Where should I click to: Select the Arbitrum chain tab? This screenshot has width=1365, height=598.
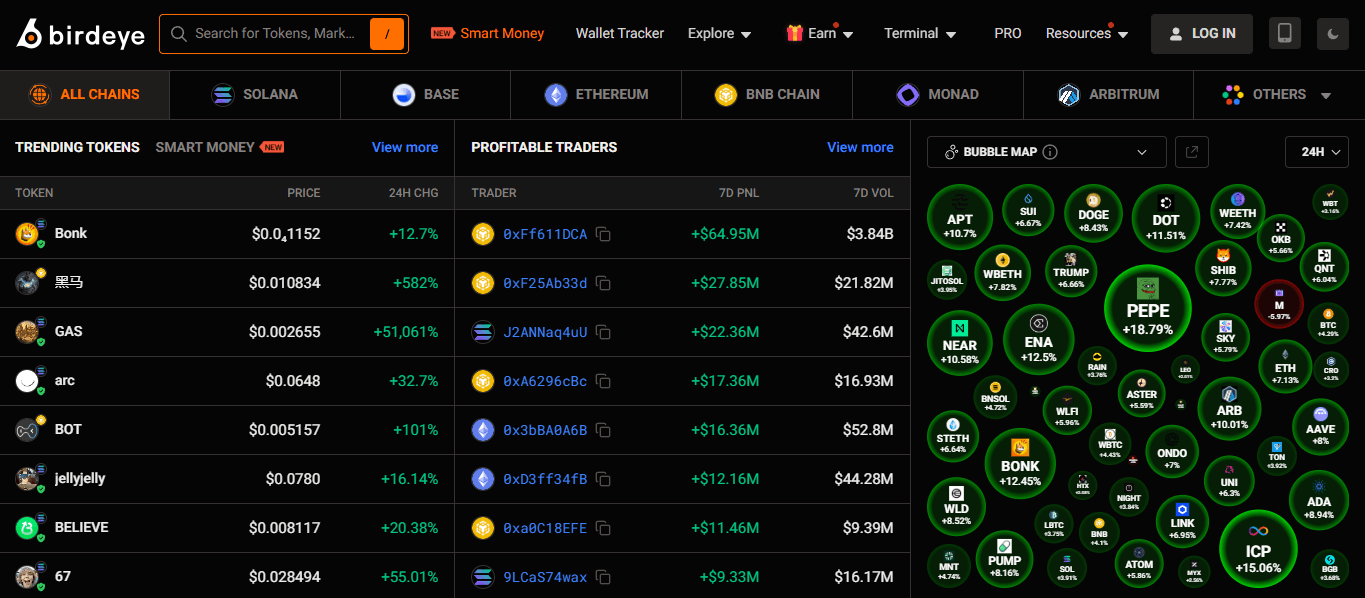pos(1108,95)
